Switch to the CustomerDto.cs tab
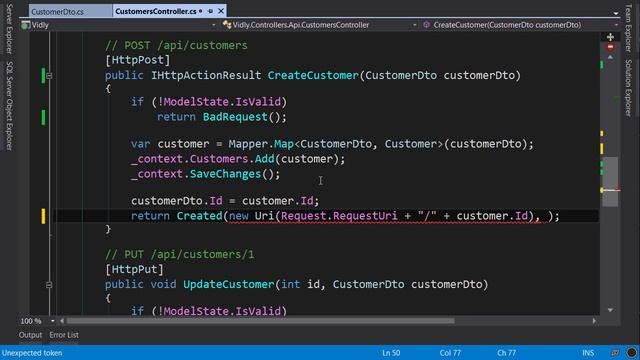640x360 pixels. coord(58,12)
